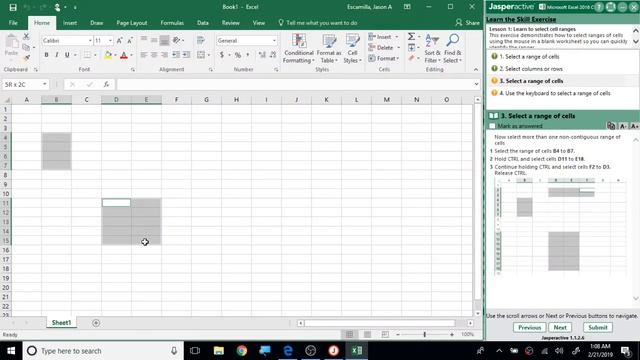Apply Underline formatting
Screen dimensions: 640x360
(67, 55)
